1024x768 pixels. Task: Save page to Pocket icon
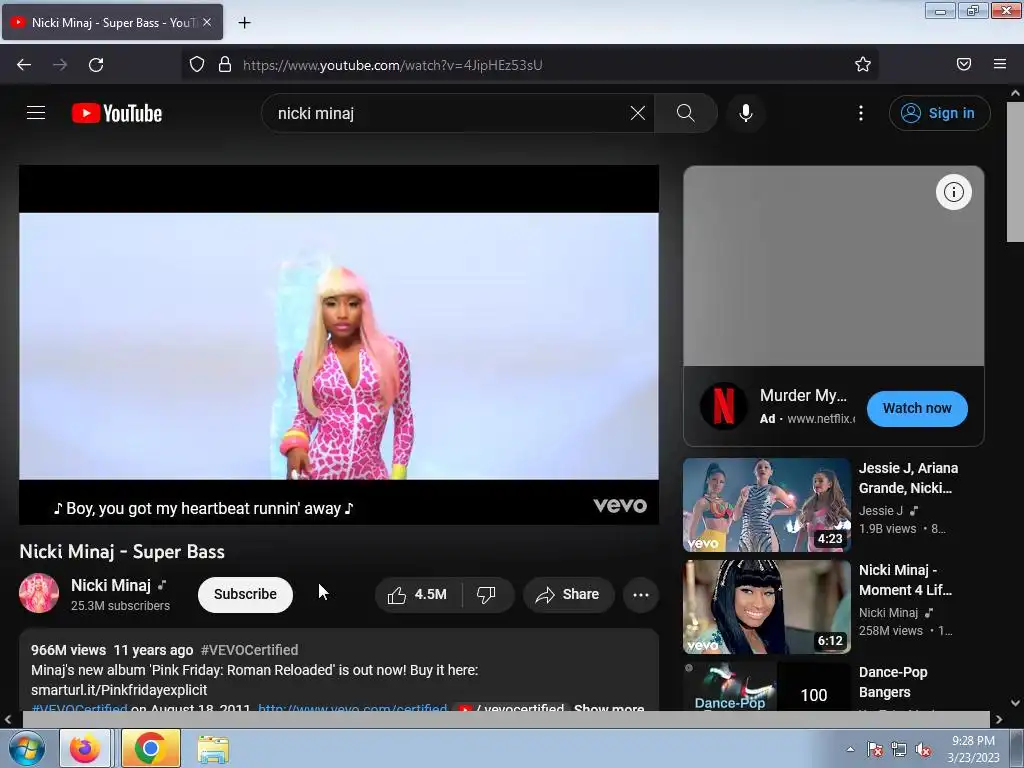click(964, 64)
